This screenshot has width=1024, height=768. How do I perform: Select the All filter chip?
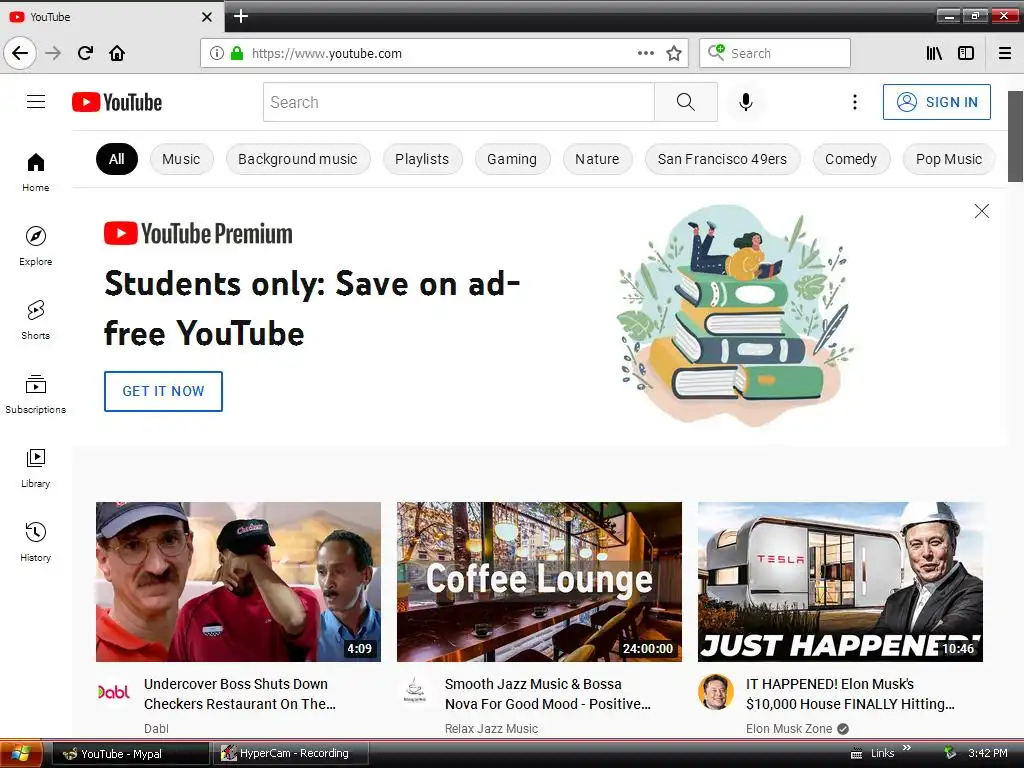click(117, 159)
